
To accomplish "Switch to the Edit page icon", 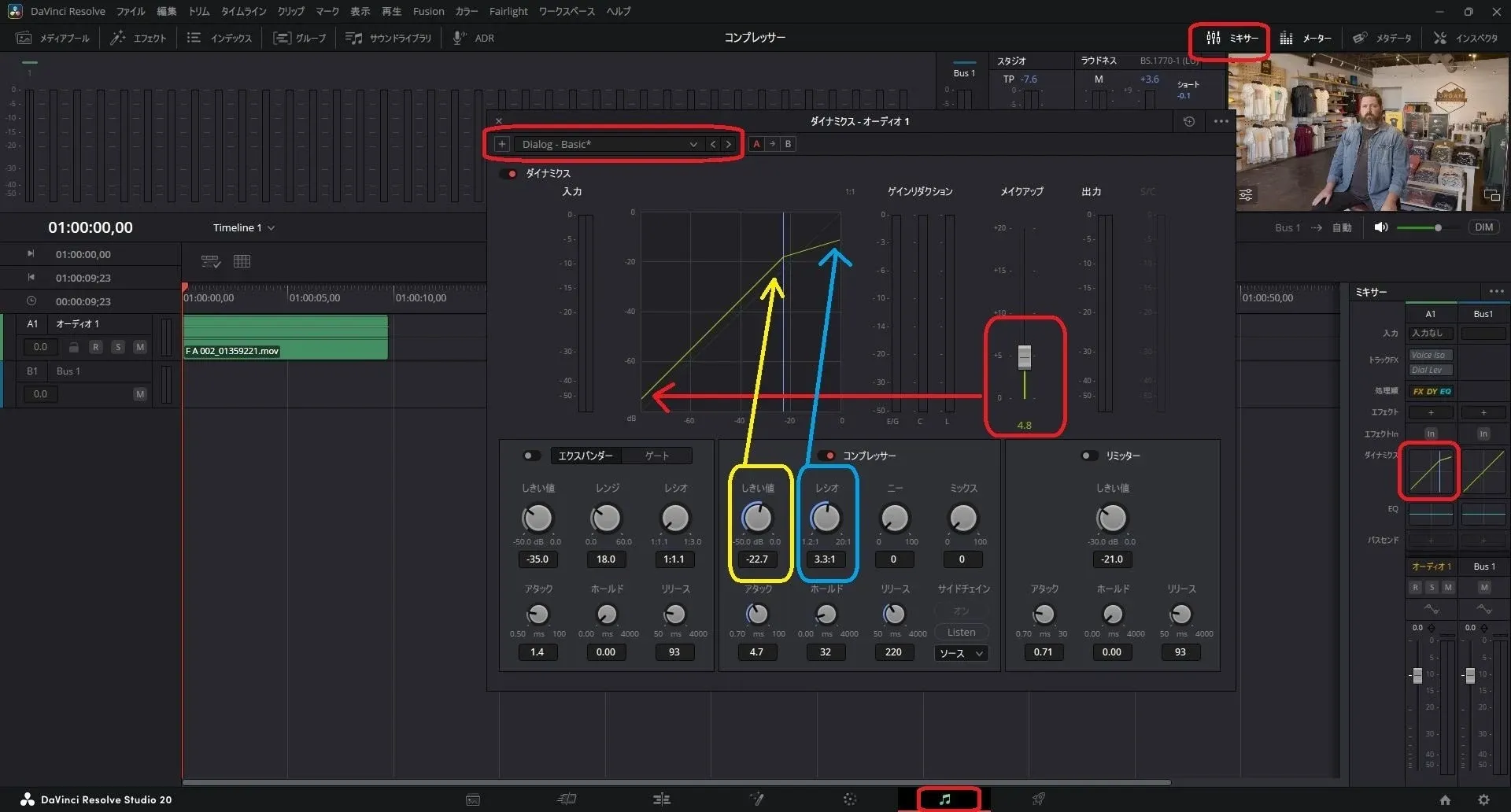I will point(662,799).
